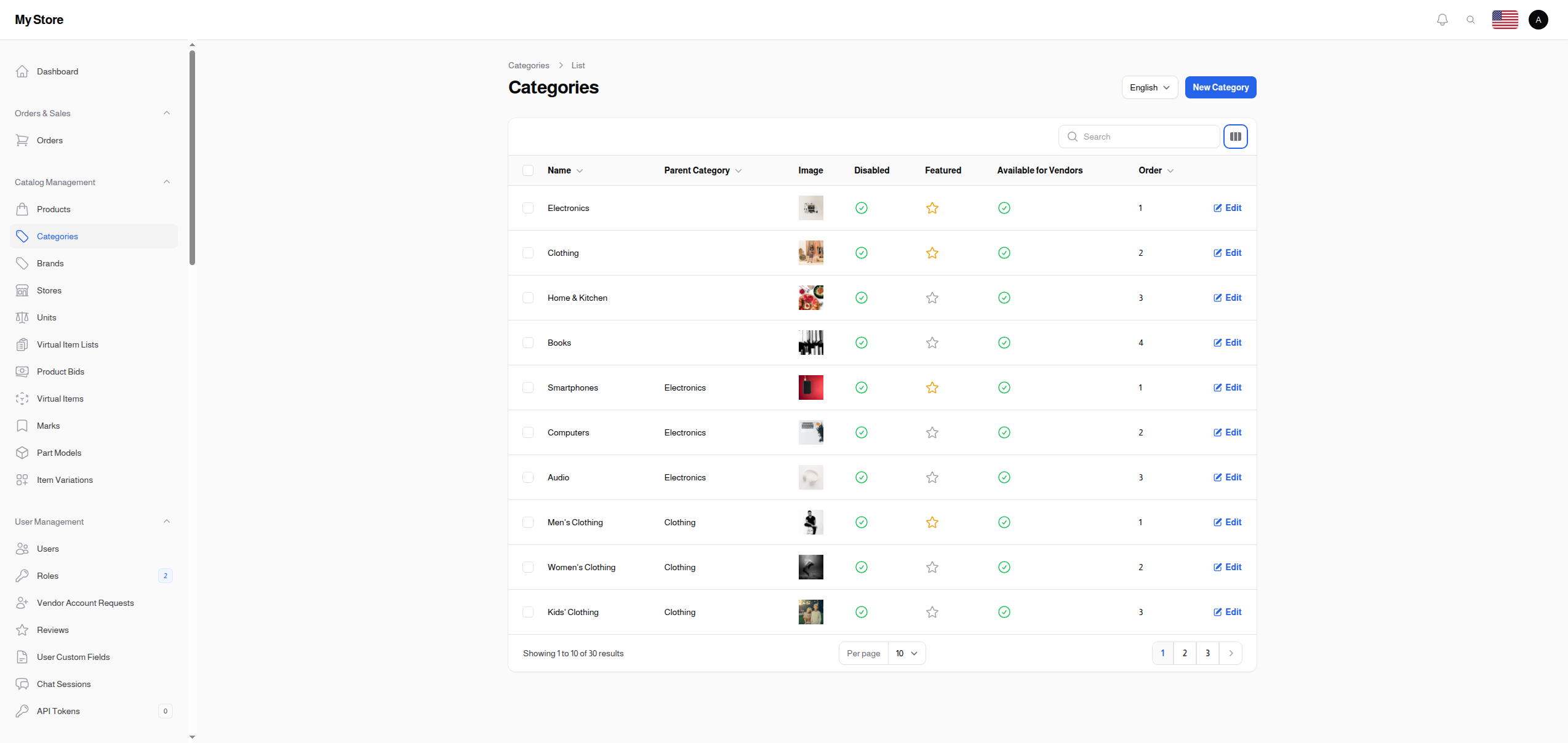Open the column visibility settings icon
The height and width of the screenshot is (743, 1568).
click(x=1235, y=136)
